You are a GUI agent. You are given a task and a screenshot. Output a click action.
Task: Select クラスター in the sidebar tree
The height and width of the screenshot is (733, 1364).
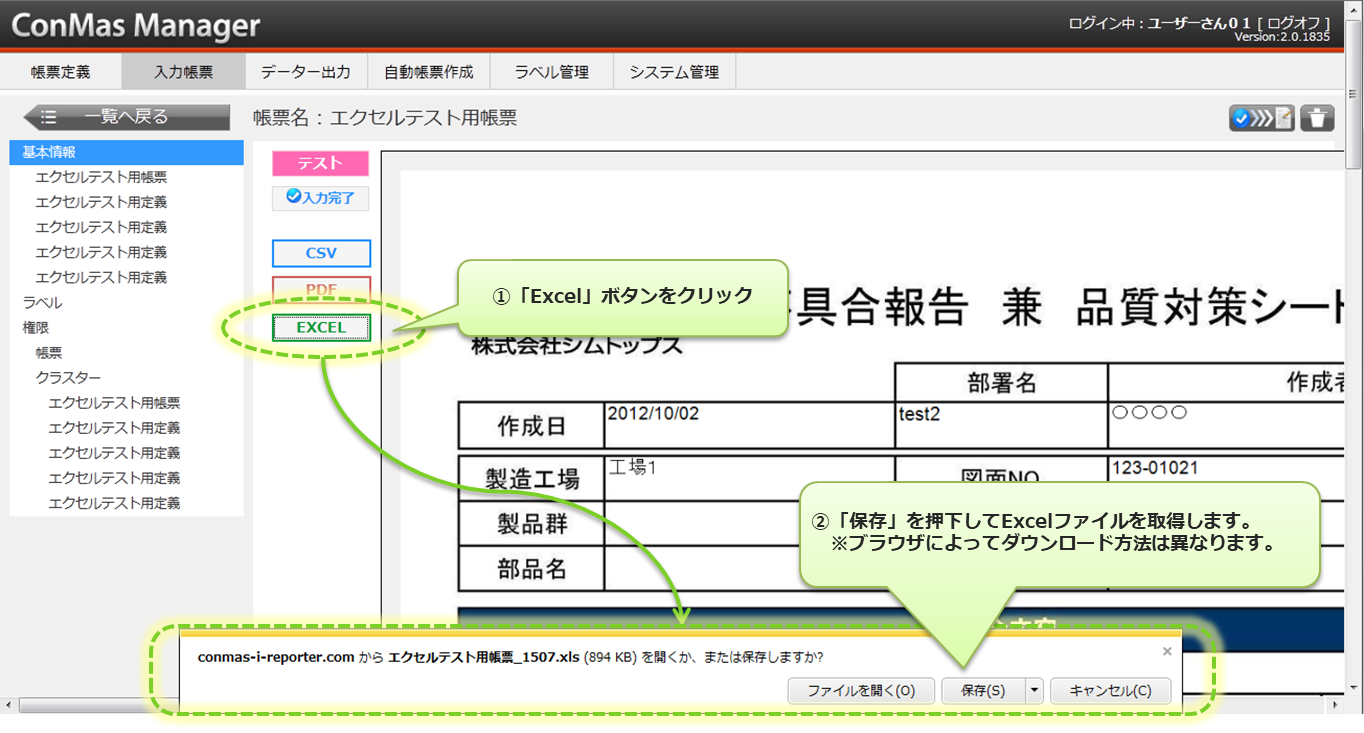(x=68, y=377)
